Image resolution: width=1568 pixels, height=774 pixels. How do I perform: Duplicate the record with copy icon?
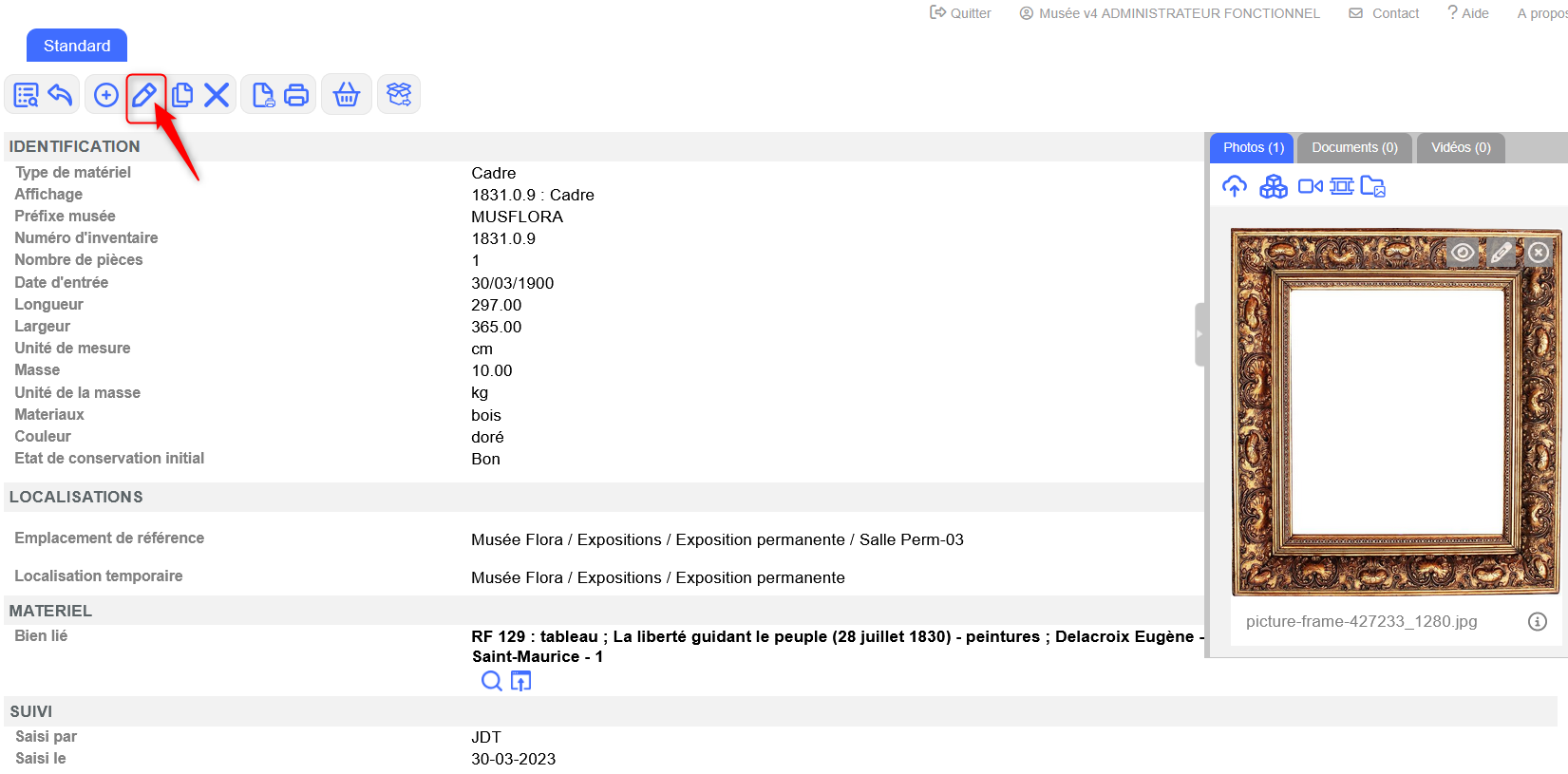(x=182, y=95)
